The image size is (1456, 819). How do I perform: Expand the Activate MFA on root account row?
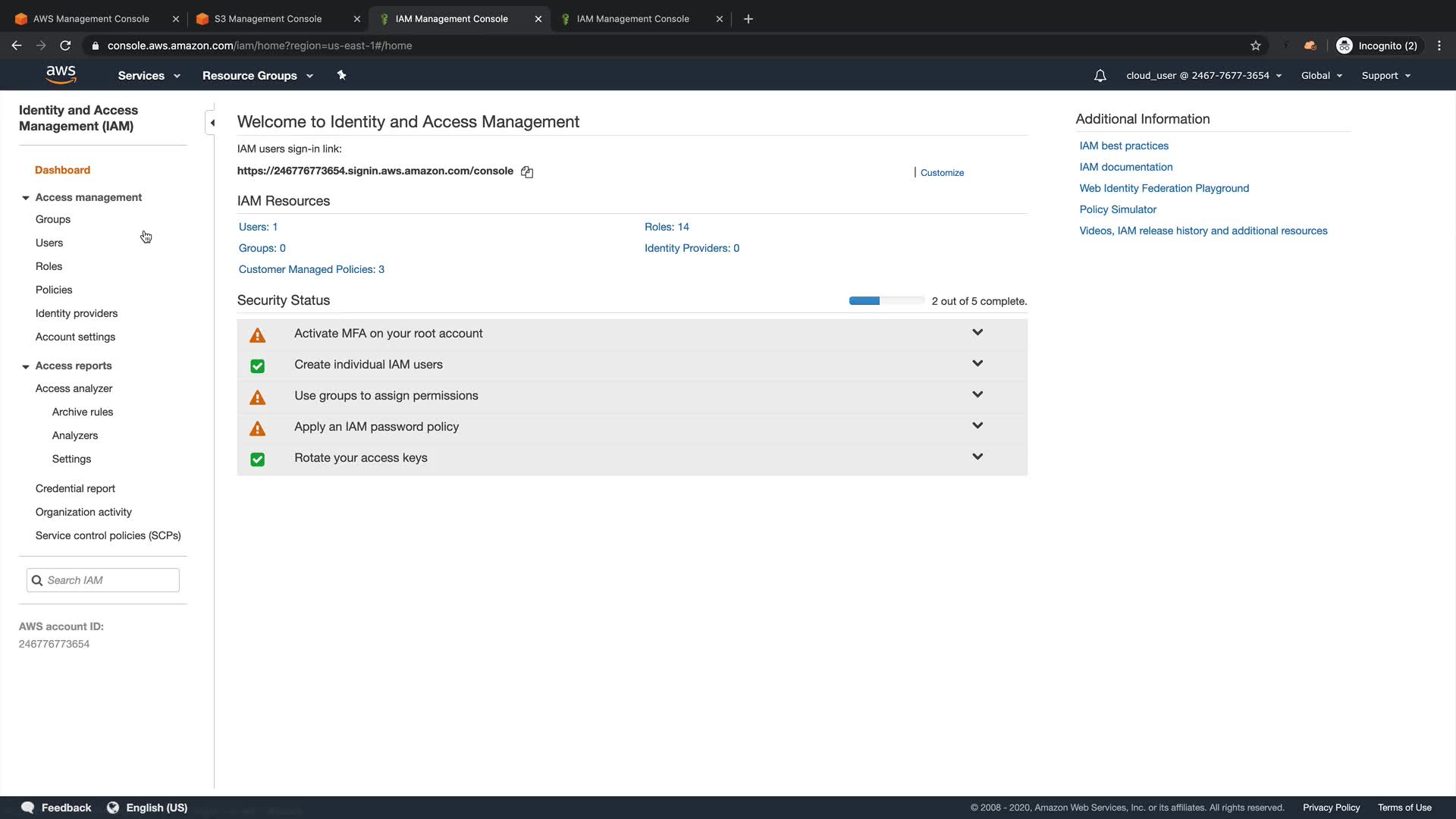pos(977,333)
